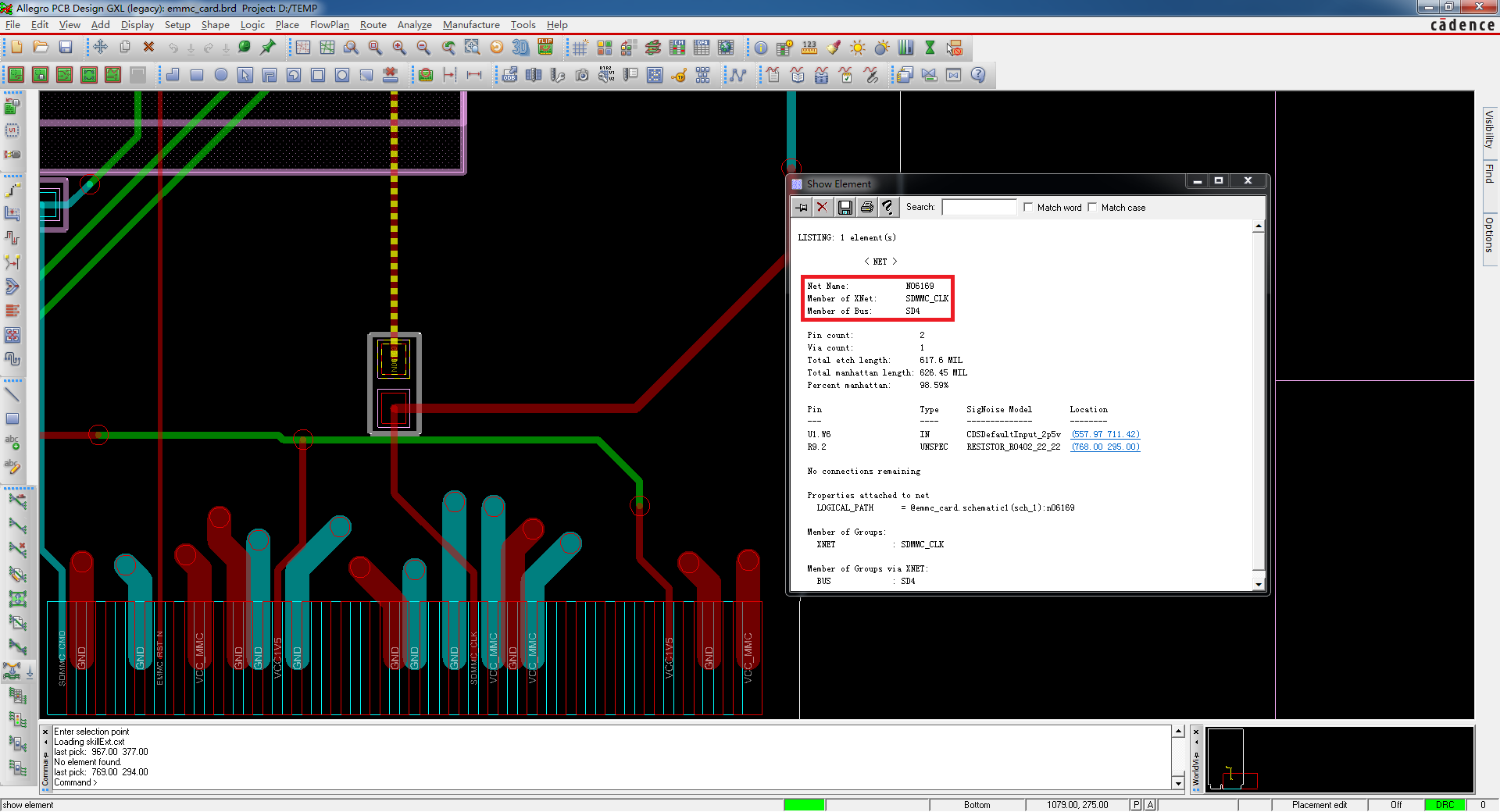Open a design with the folder icon
The image size is (1500, 812).
pyautogui.click(x=41, y=48)
